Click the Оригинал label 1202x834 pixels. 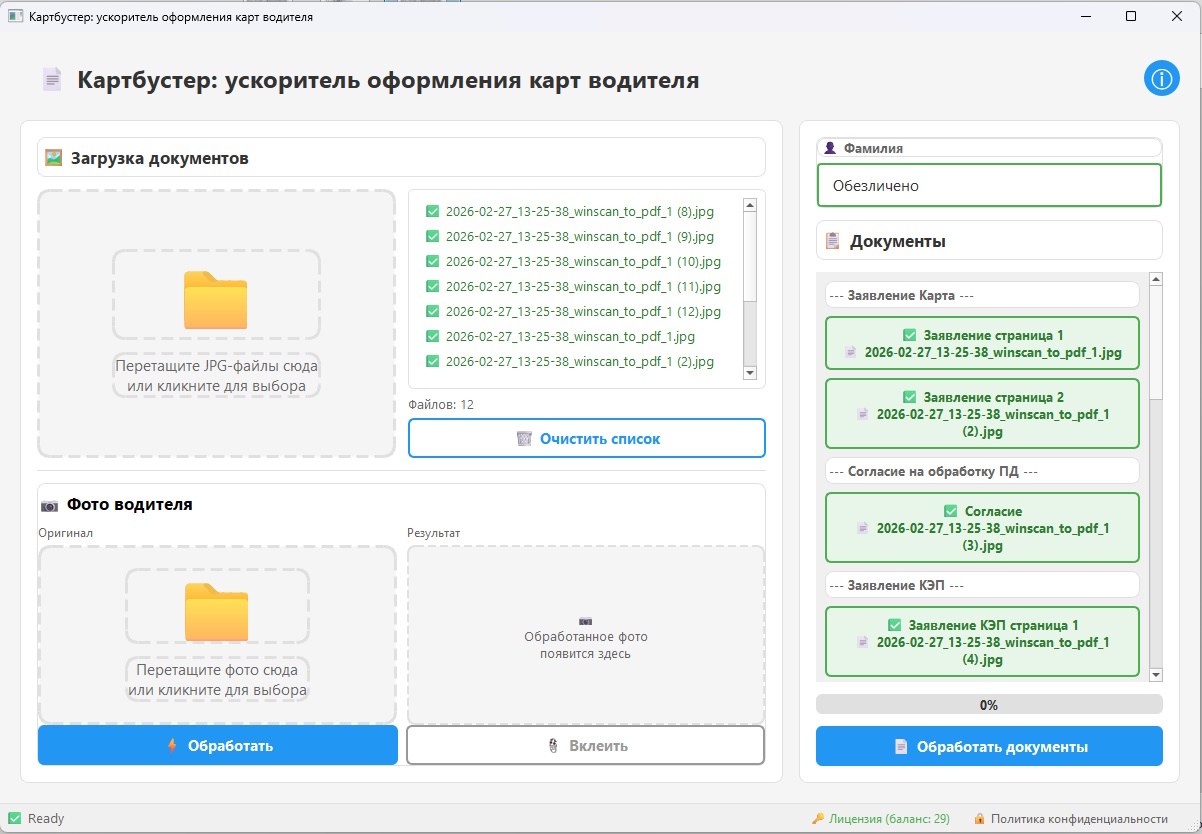point(65,533)
